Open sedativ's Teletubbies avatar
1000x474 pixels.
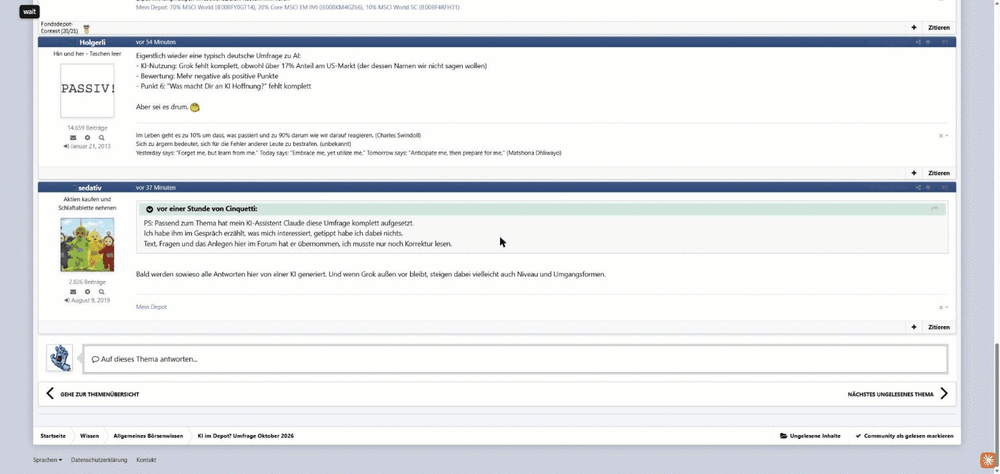pyautogui.click(x=87, y=244)
